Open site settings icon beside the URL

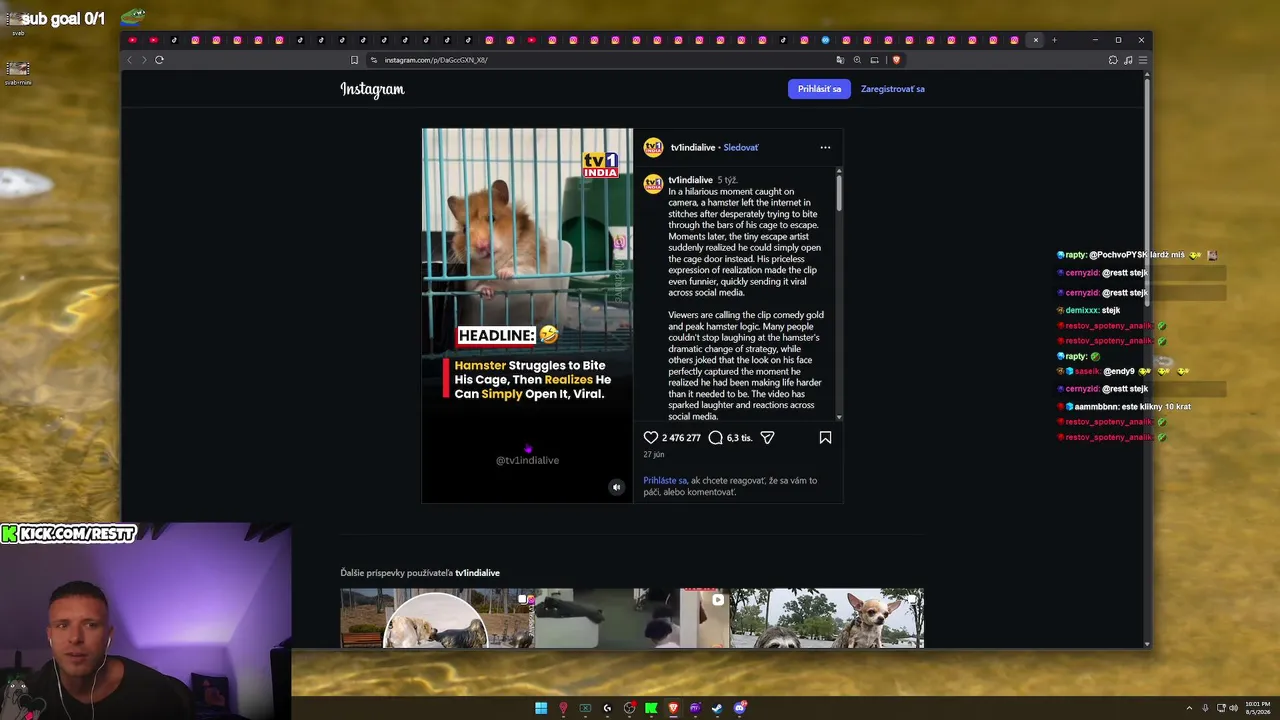click(374, 60)
